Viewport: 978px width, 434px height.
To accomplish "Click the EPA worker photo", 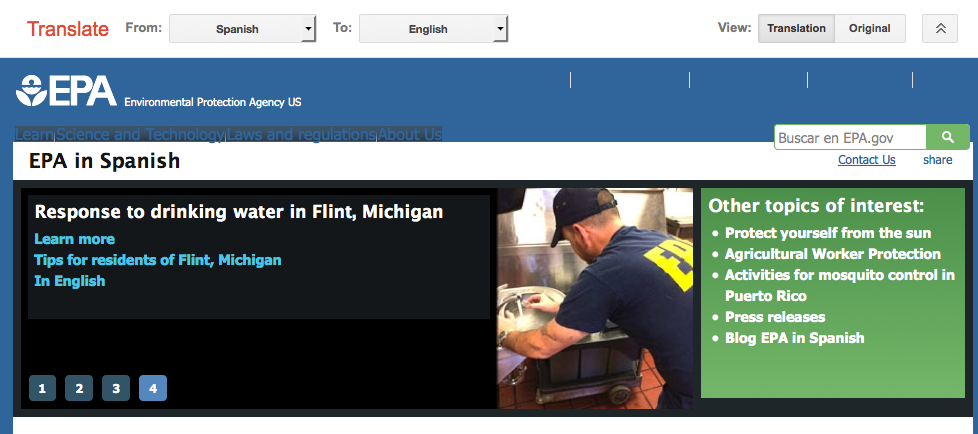I will pos(594,298).
